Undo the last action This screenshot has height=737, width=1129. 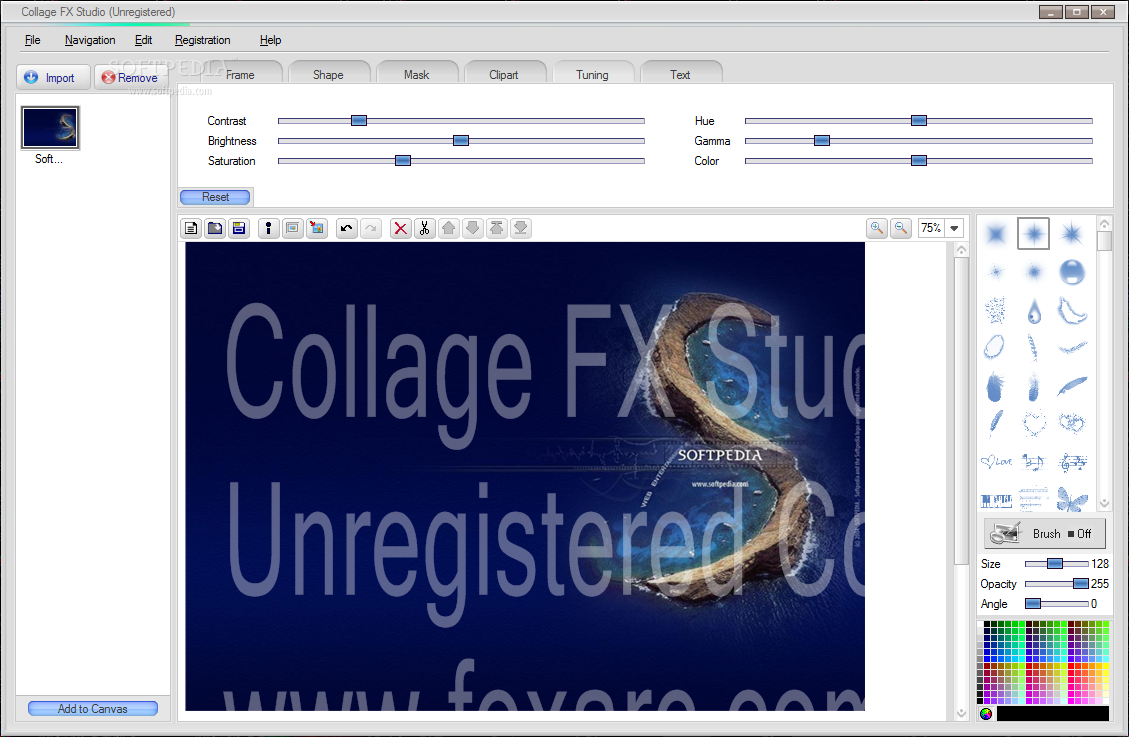click(x=346, y=228)
